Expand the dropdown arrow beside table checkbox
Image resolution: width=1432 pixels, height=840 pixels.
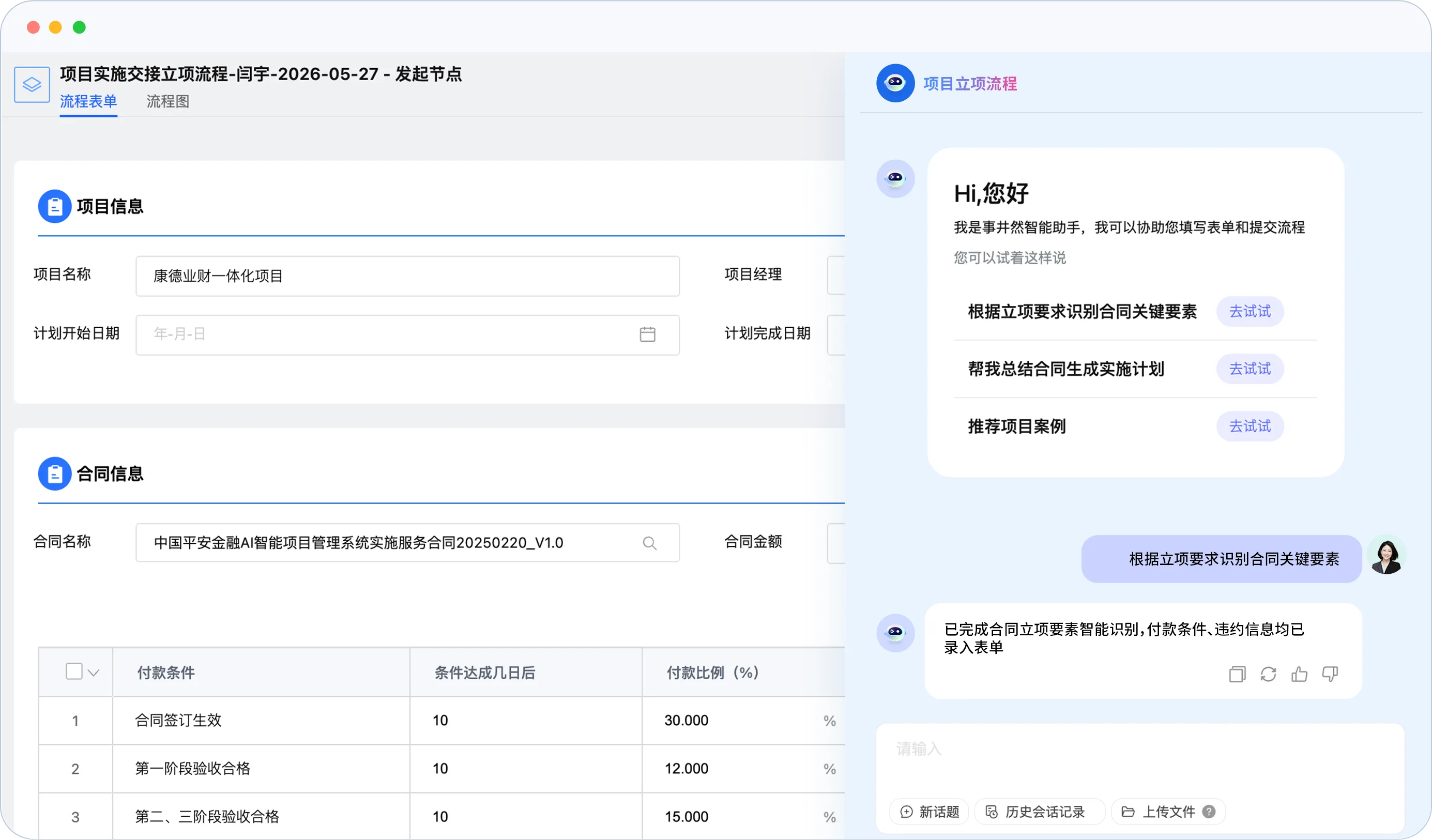point(94,673)
